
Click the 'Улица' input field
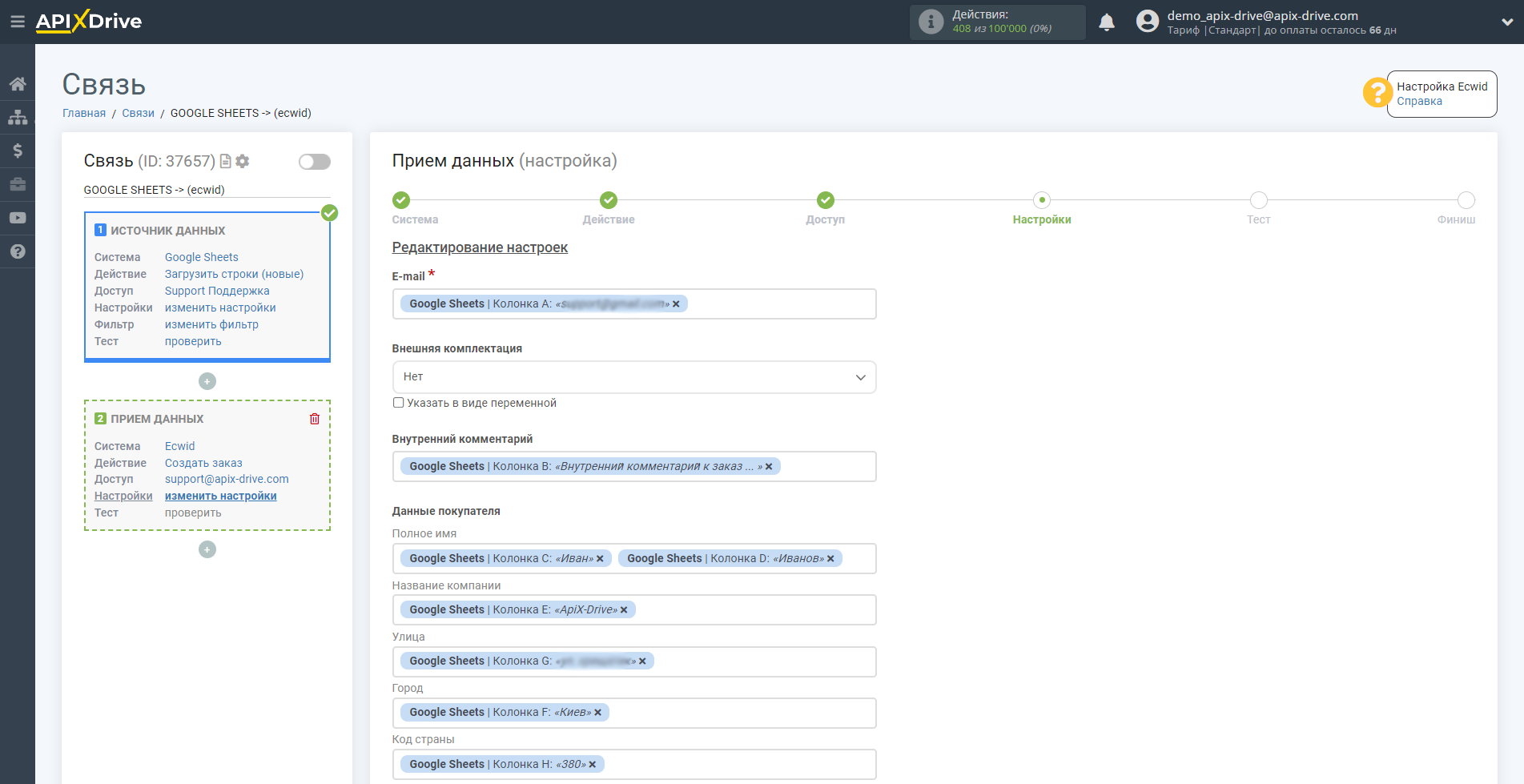tap(634, 661)
